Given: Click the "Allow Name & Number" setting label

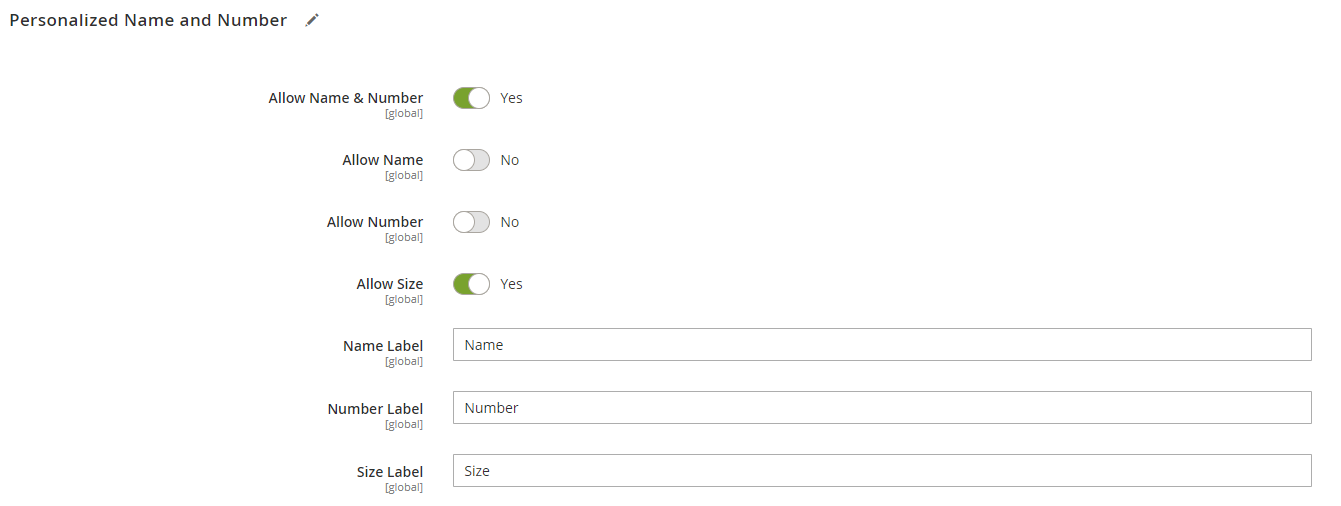Looking at the screenshot, I should [345, 98].
